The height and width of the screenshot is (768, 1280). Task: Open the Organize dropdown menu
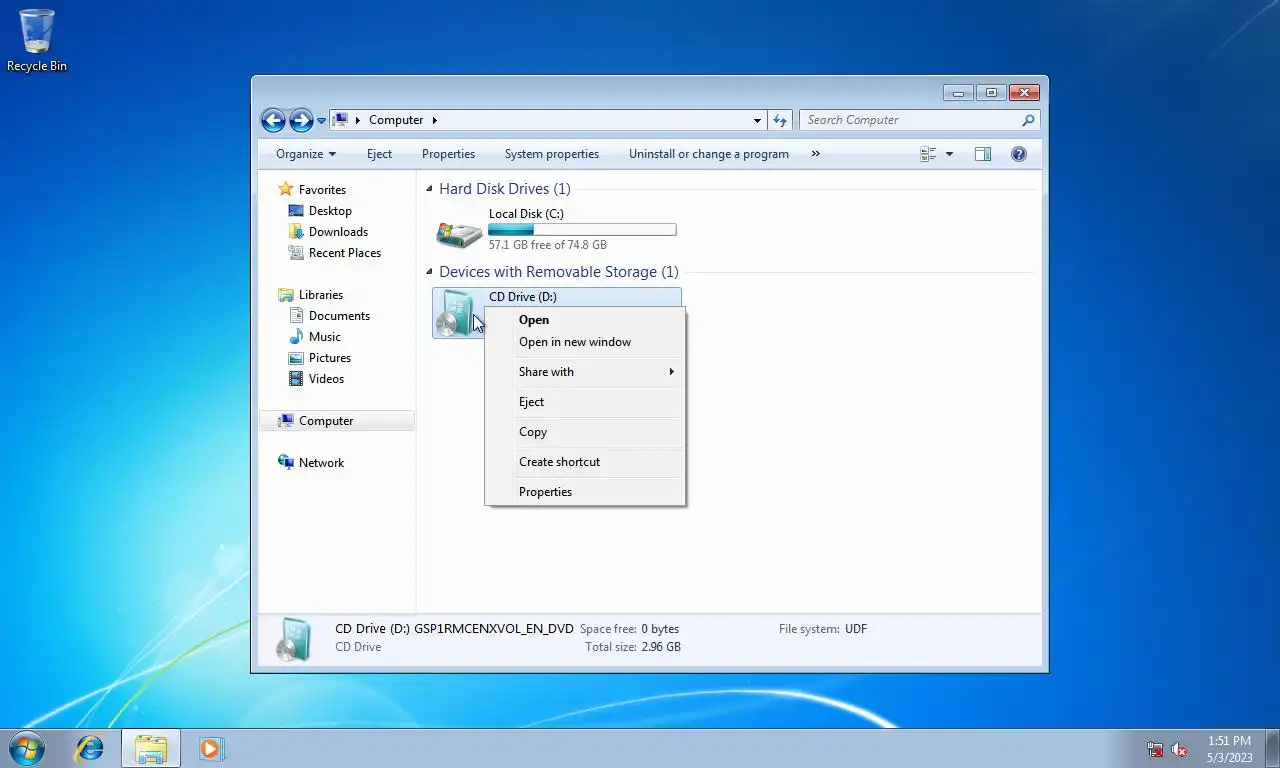[306, 154]
